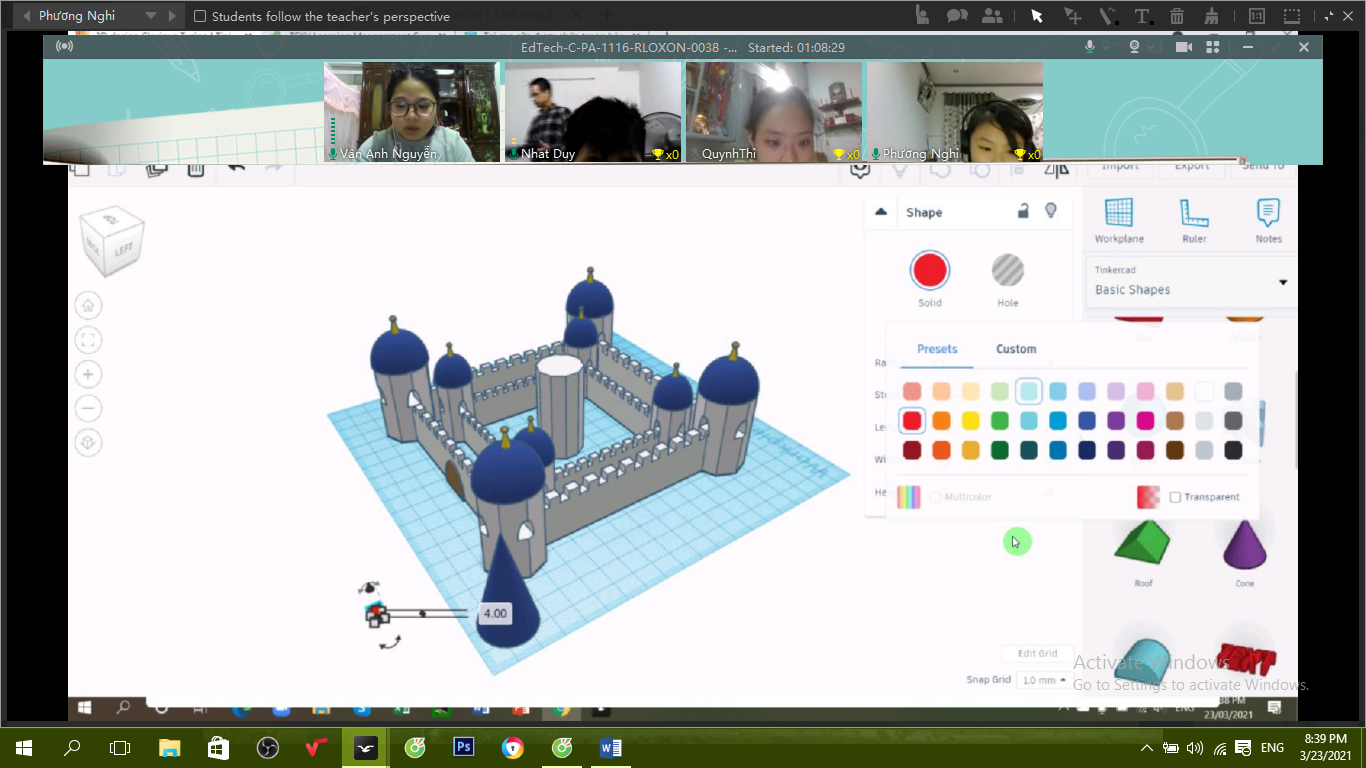Mute the microphone in meeting bar
The height and width of the screenshot is (768, 1366).
(1091, 47)
